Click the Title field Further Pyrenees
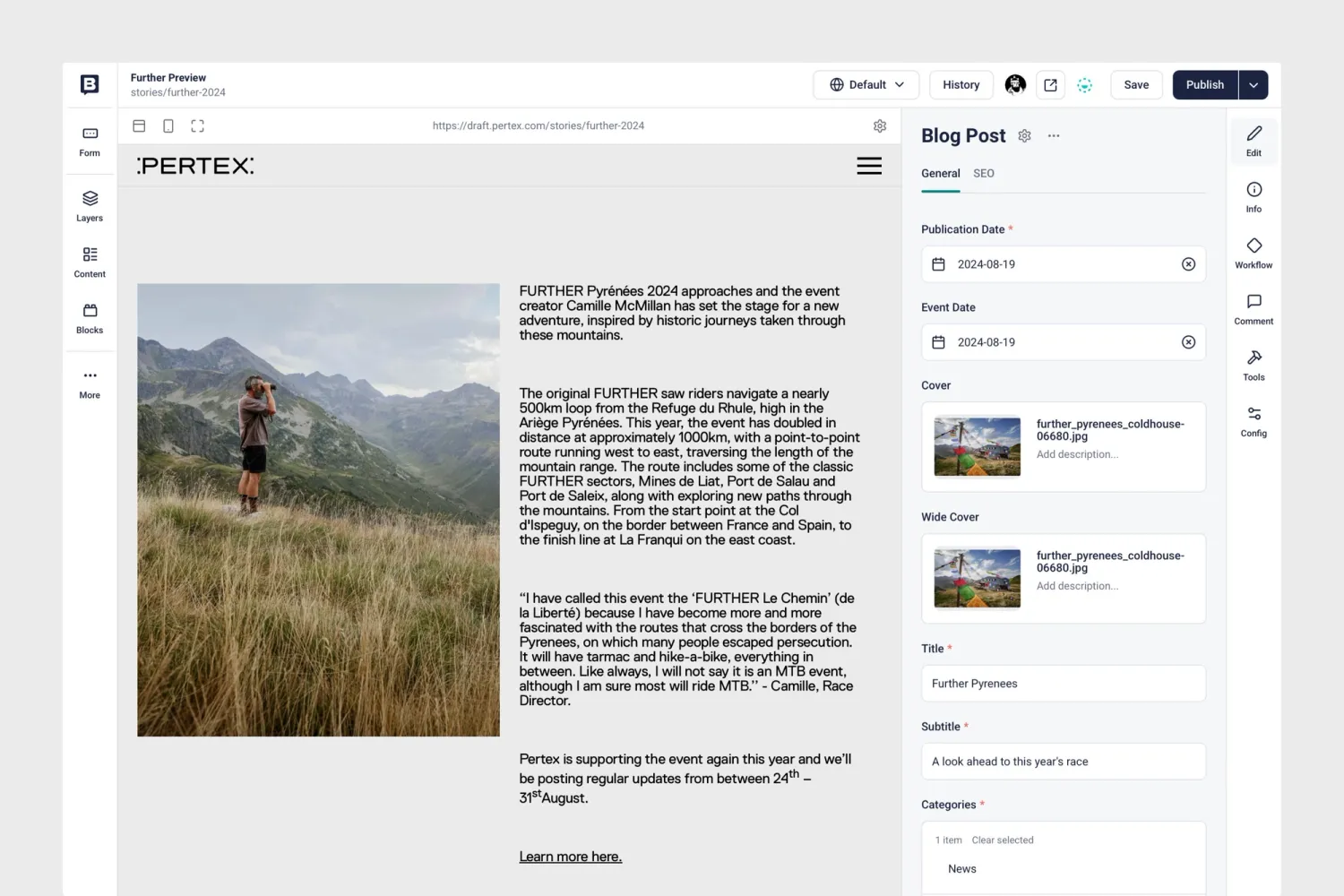1344x896 pixels. pyautogui.click(x=1063, y=684)
